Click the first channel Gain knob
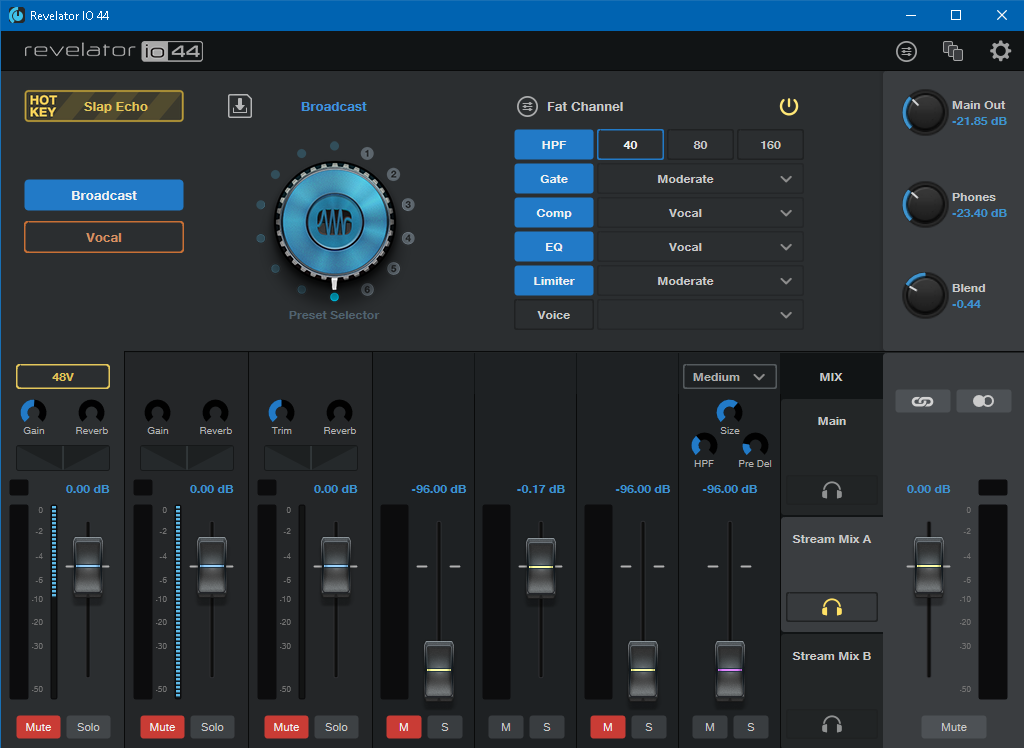 (33, 412)
